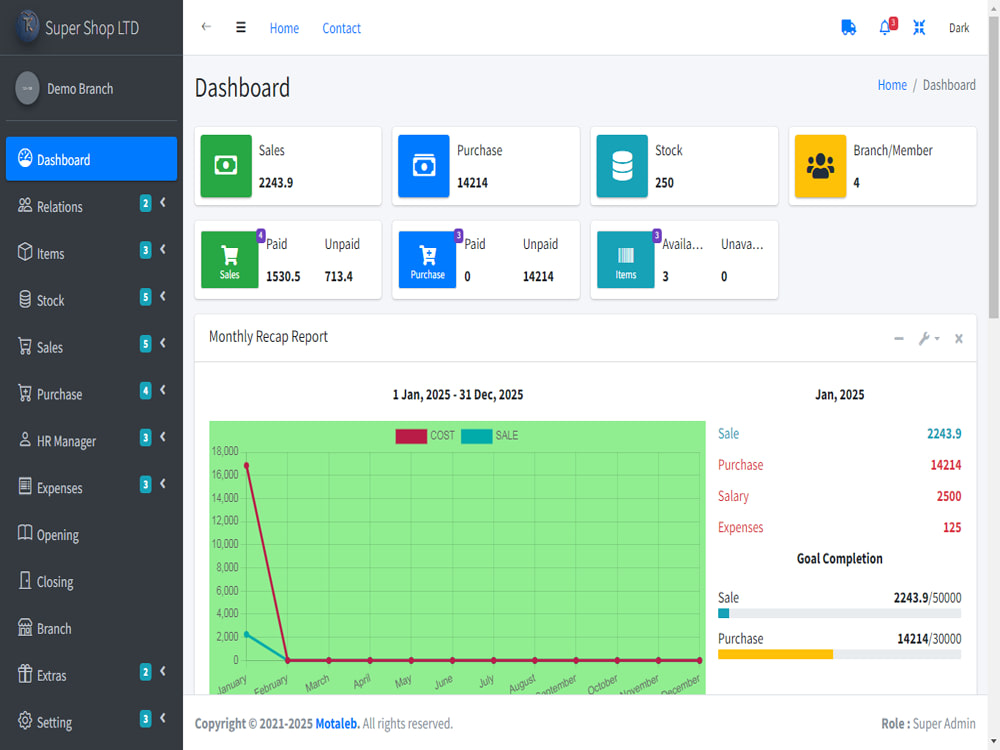Click the hamburger menu toggle button
The width and height of the screenshot is (1000, 750).
pos(241,27)
